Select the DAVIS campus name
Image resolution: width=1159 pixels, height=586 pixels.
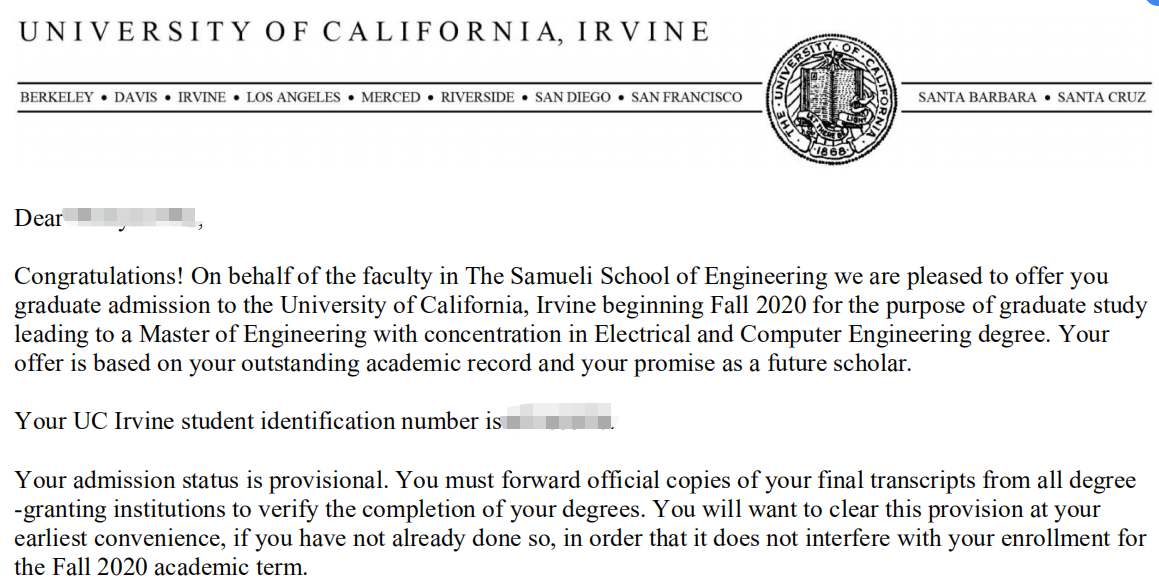136,98
